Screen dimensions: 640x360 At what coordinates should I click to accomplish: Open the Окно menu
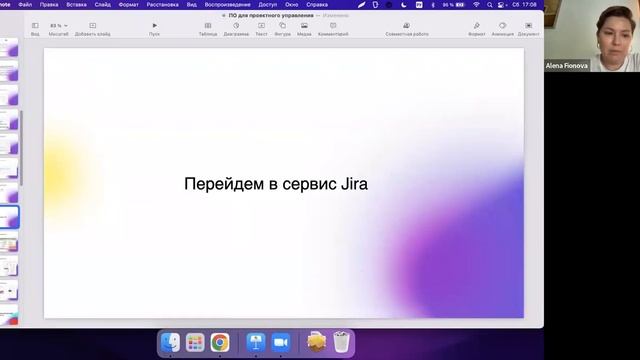tap(291, 4)
